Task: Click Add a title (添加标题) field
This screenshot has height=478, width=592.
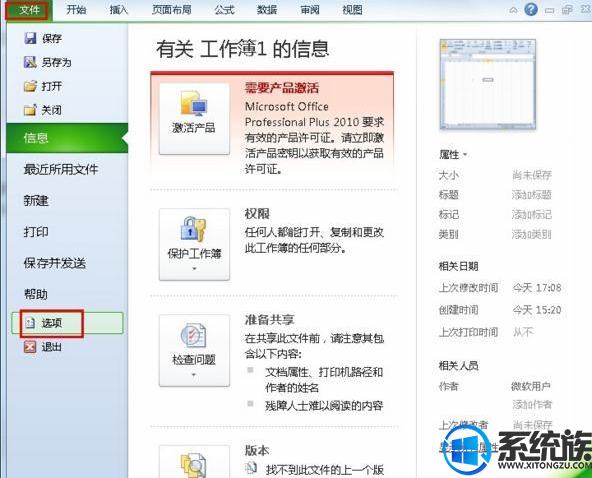Action: 532,195
